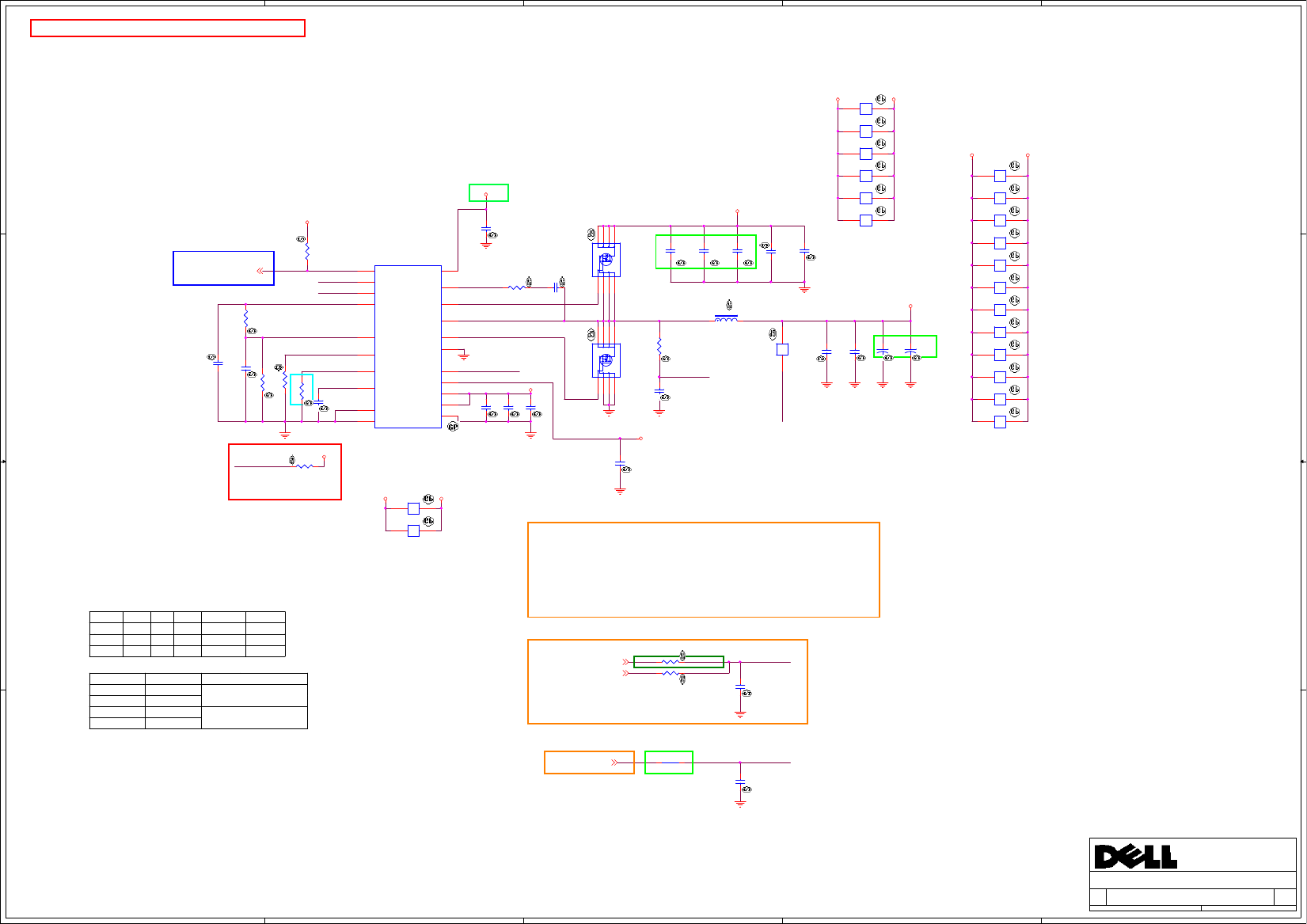1307x924 pixels.
Task: Select the lower MOSFET transistor symbol
Action: [606, 360]
